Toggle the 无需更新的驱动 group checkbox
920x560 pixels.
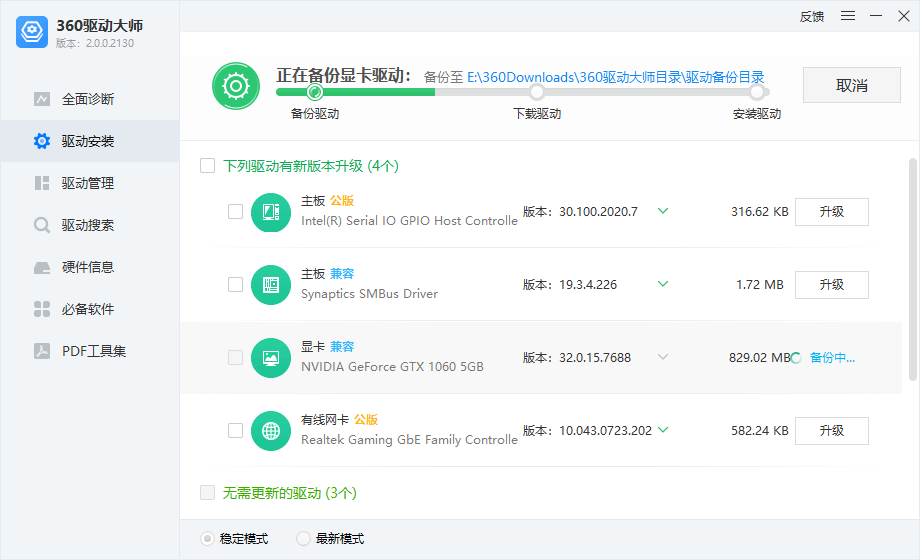pyautogui.click(x=207, y=492)
